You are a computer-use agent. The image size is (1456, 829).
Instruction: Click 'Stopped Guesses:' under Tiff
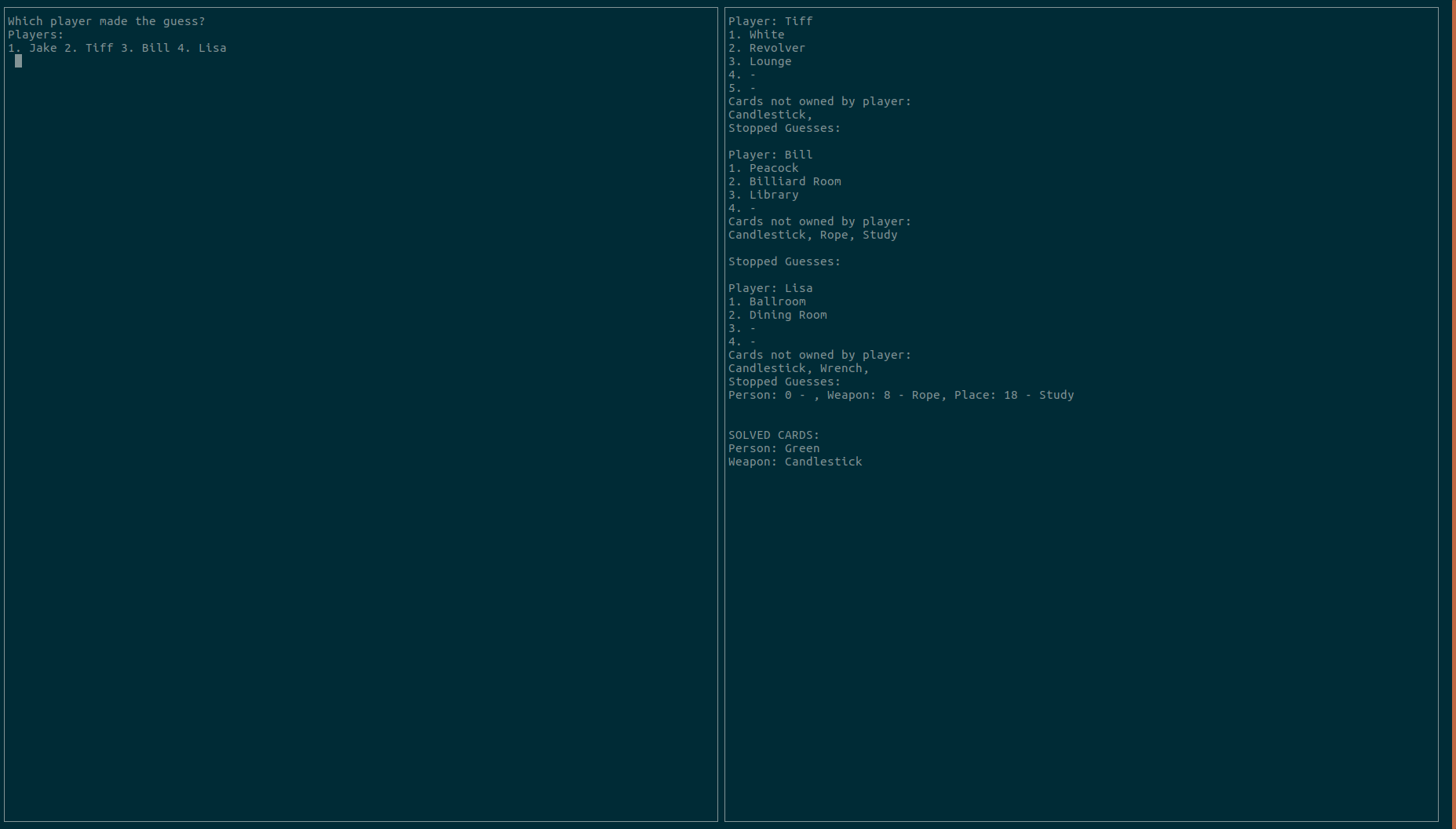point(784,128)
